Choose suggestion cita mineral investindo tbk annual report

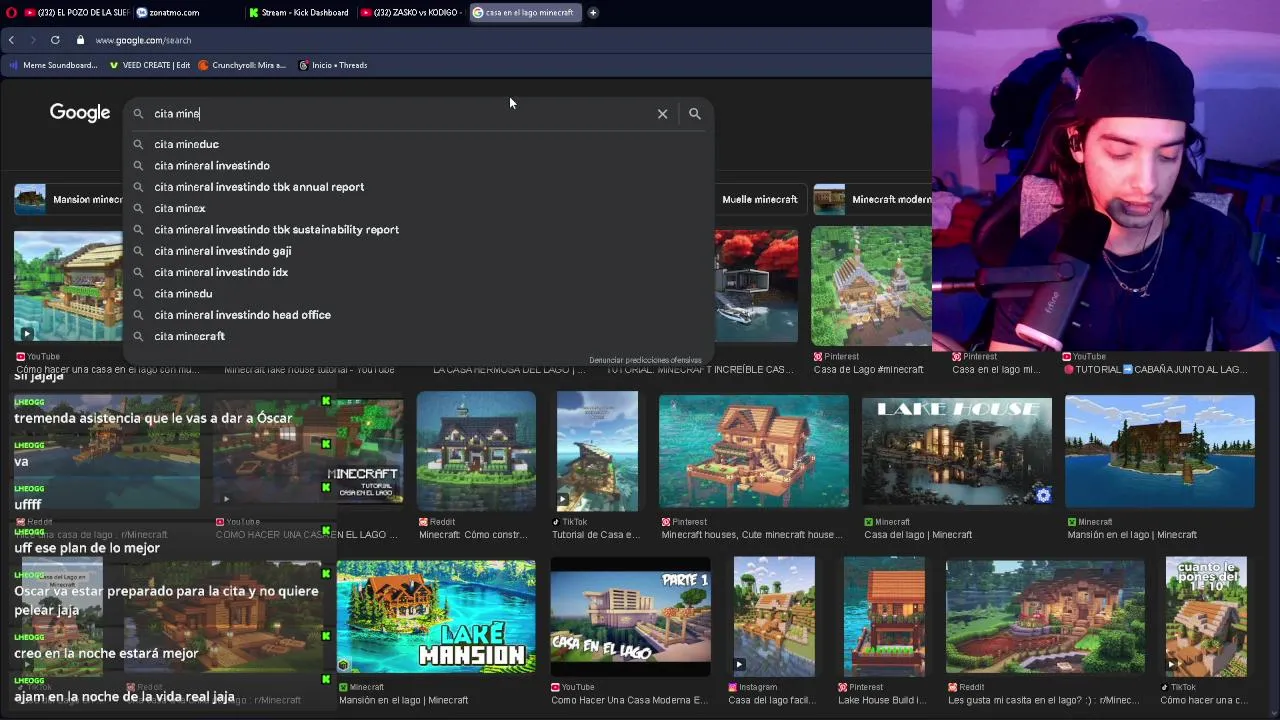(x=418, y=187)
